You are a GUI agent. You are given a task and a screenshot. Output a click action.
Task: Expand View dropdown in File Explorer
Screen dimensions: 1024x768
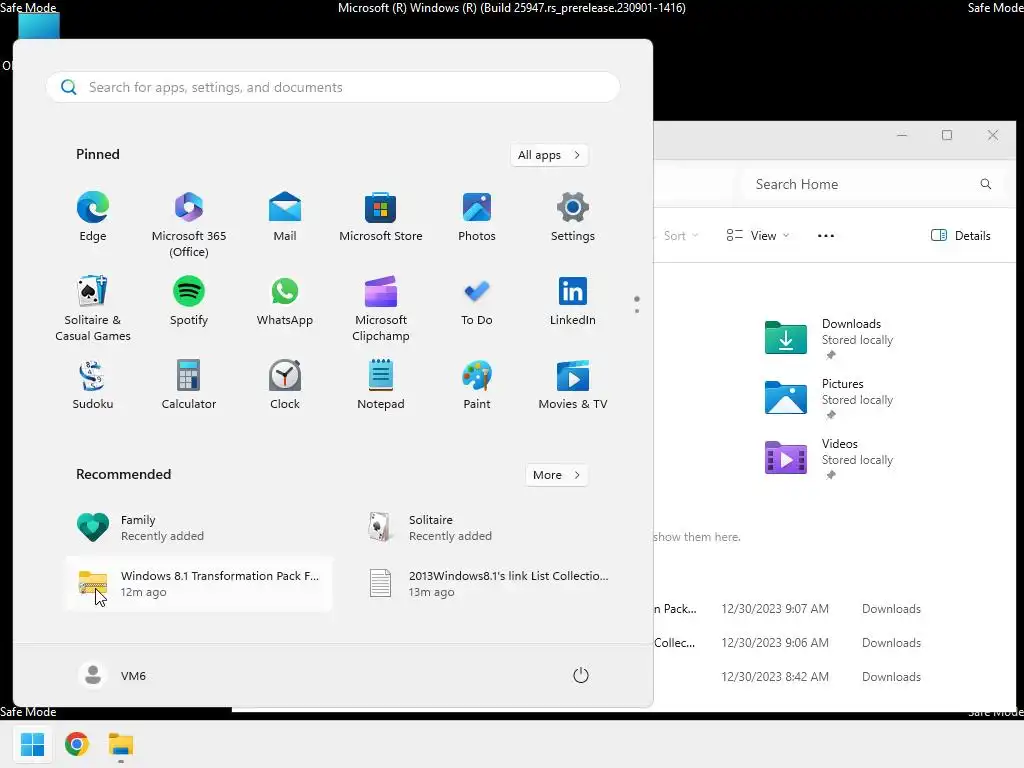click(758, 236)
